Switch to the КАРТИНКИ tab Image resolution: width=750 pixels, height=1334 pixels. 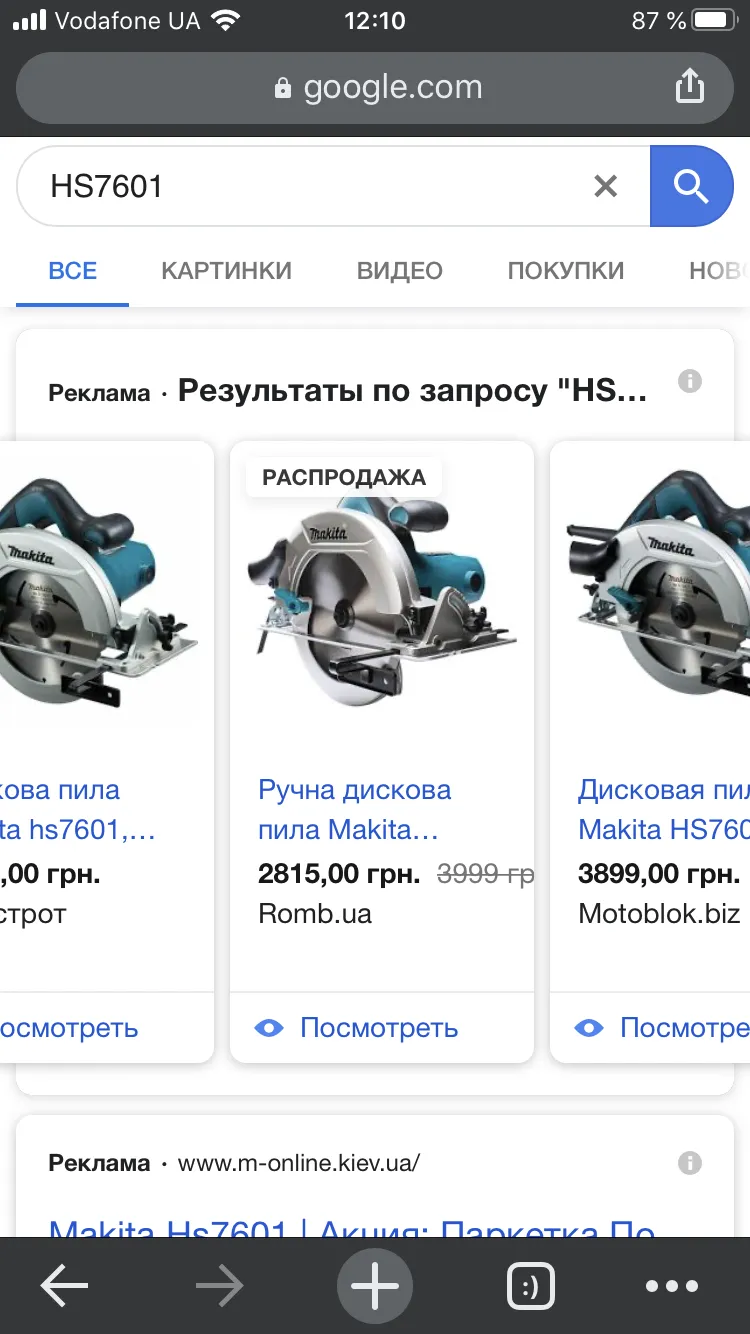227,270
